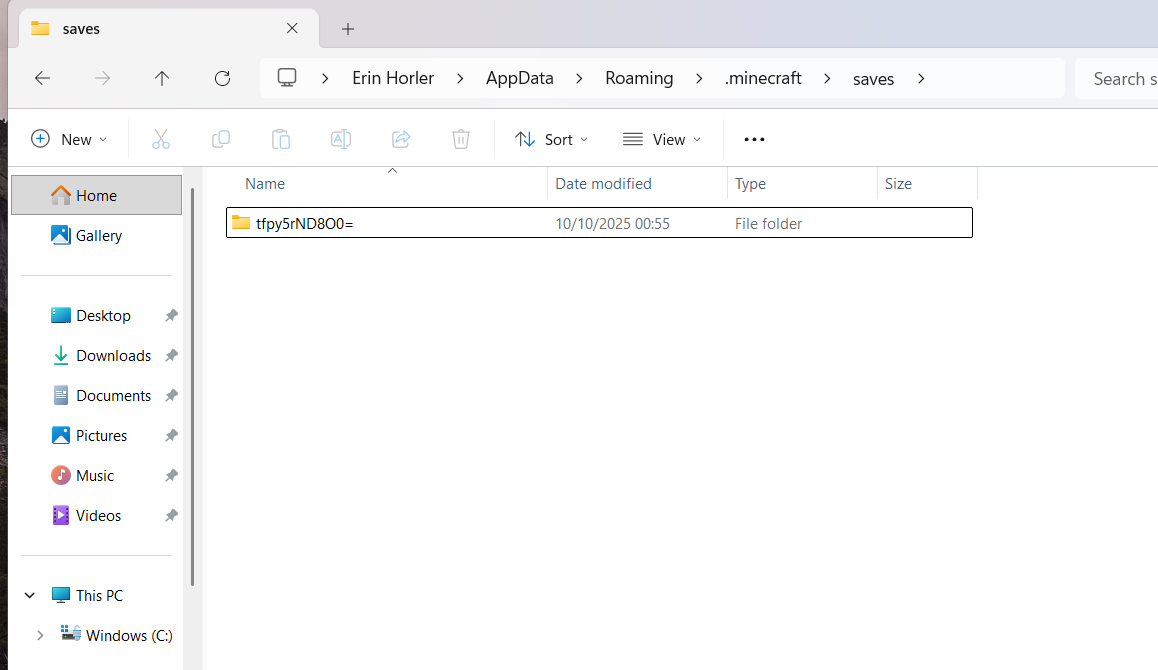Open Downloads in the navigation pane
The height and width of the screenshot is (670, 1158).
point(113,355)
